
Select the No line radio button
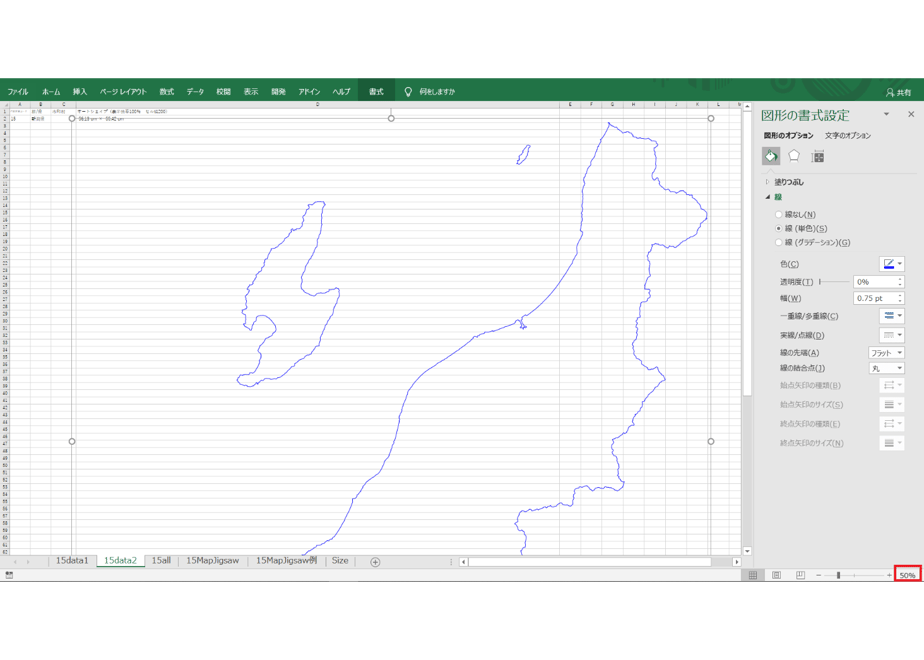(778, 214)
